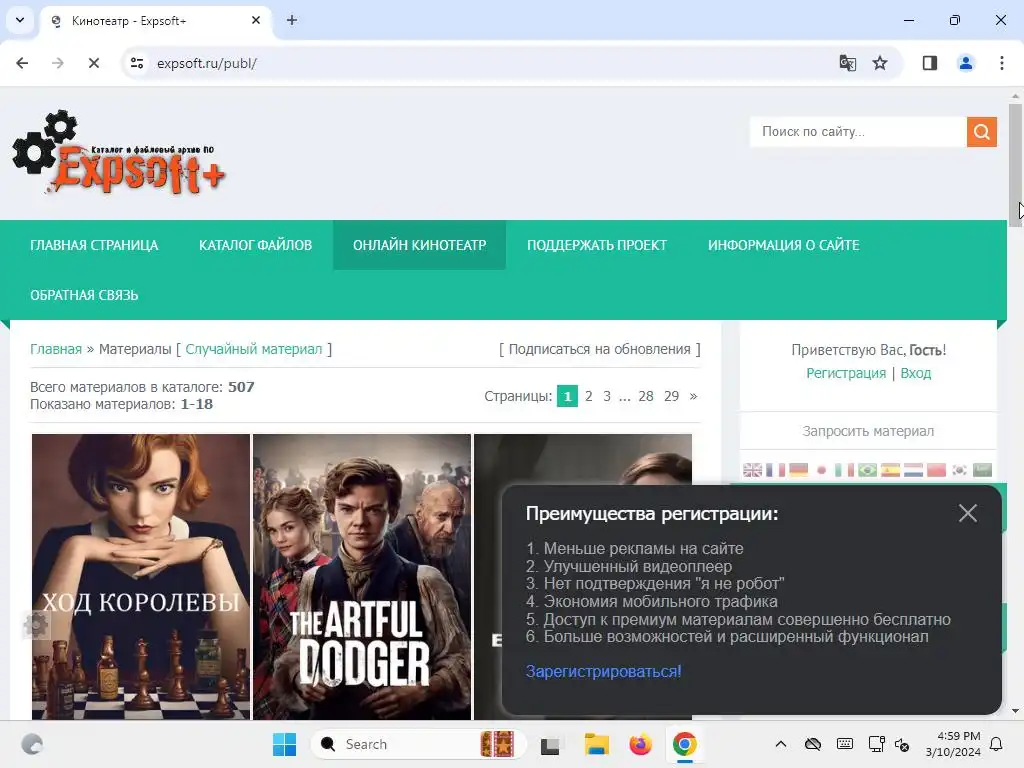Go to page 29 of materials
The width and height of the screenshot is (1024, 768).
click(671, 396)
